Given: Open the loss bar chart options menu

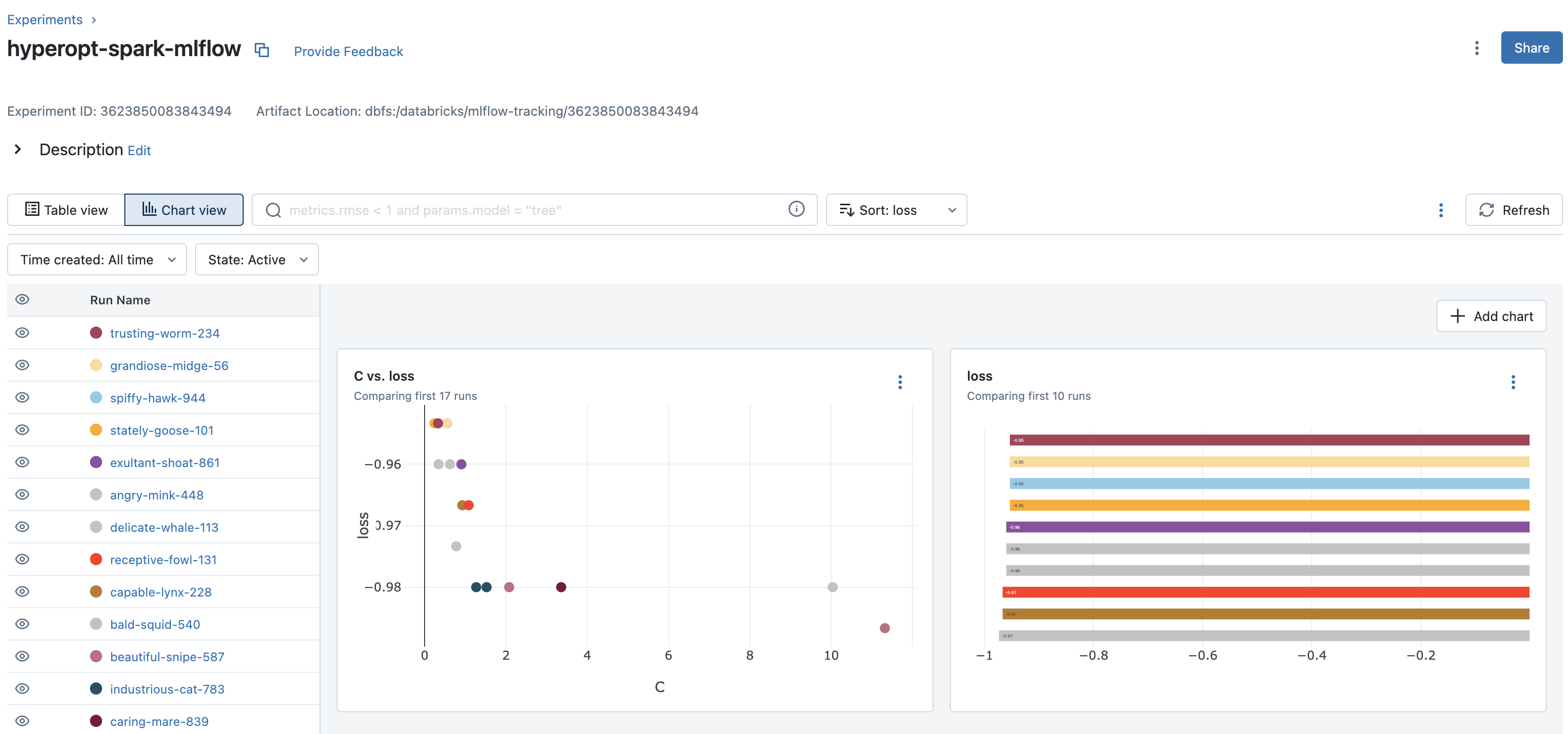Looking at the screenshot, I should [1512, 382].
